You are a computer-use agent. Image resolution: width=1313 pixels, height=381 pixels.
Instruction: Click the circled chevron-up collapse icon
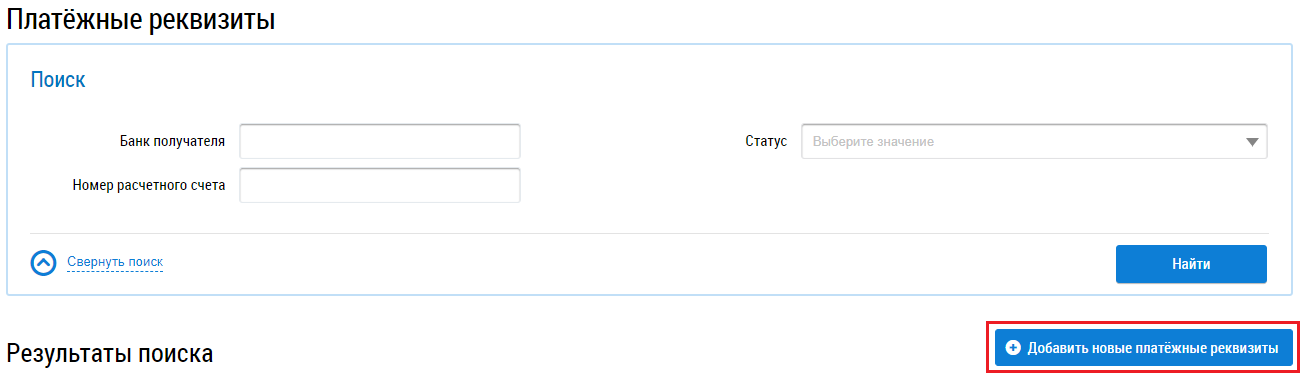coord(44,262)
